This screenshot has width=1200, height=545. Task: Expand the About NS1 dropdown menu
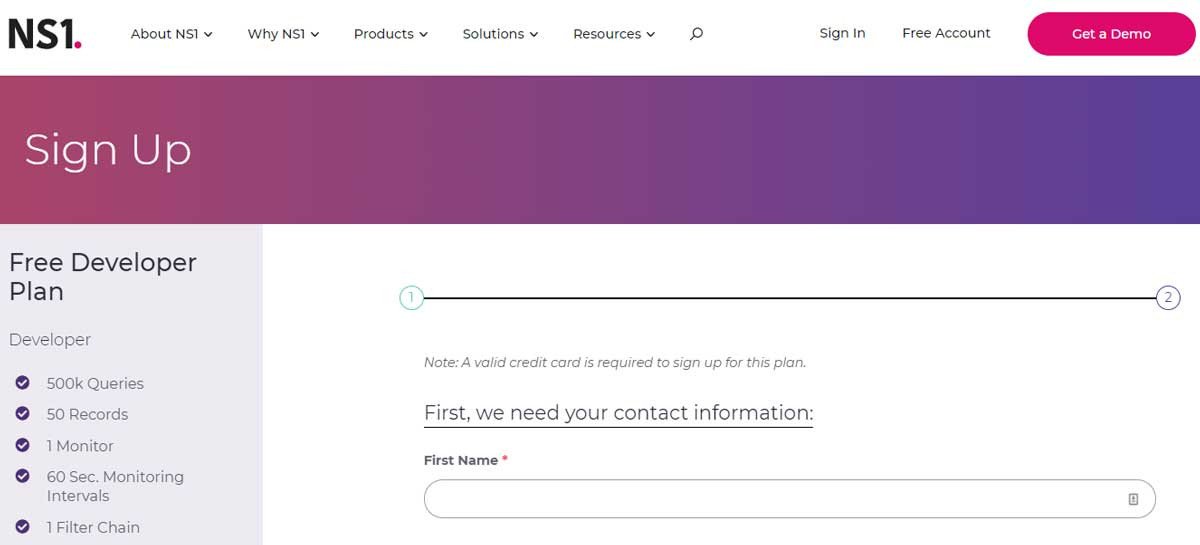[171, 33]
